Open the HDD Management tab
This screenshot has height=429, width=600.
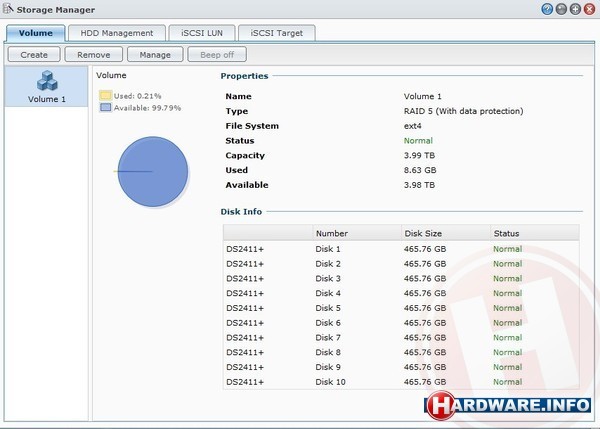coord(117,33)
